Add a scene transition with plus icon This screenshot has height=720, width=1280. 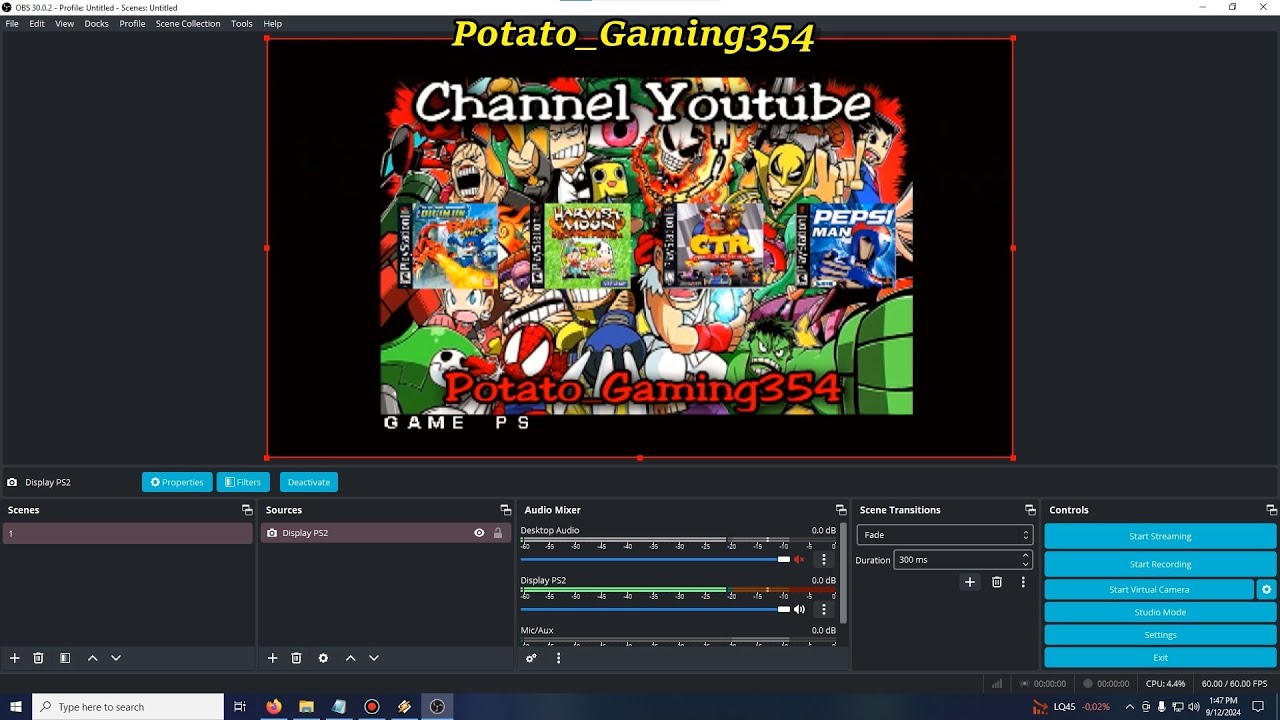(969, 582)
